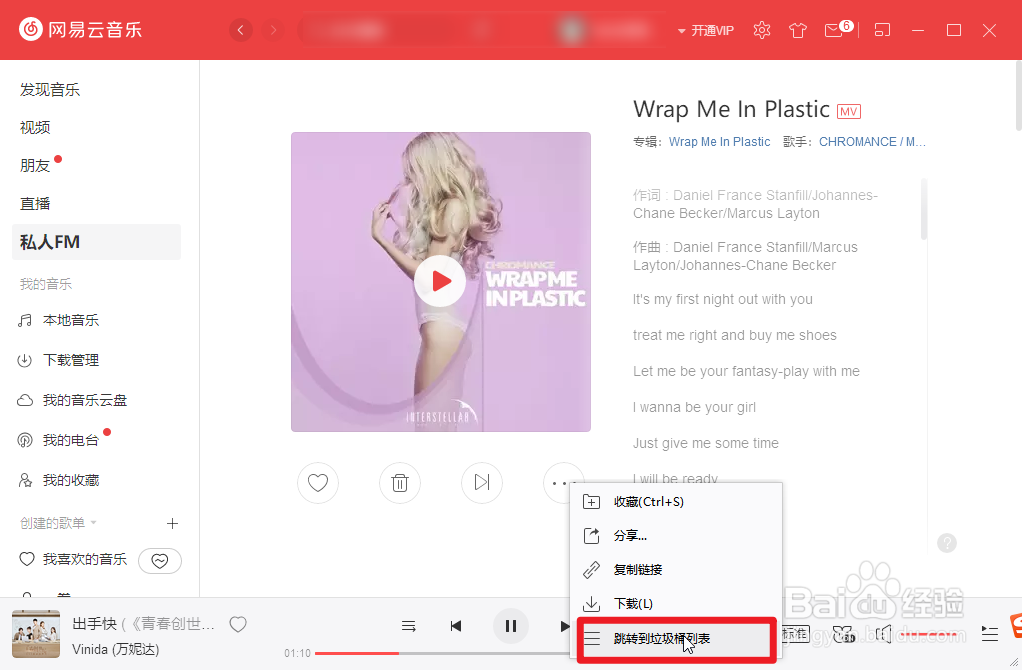The height and width of the screenshot is (670, 1022).
Task: Open the skin (shirt) icon
Action: [798, 30]
